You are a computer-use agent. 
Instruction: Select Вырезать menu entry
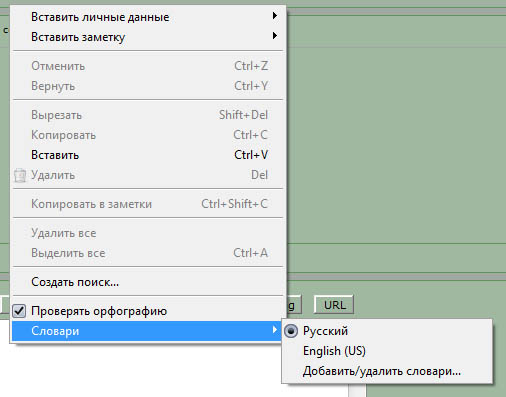[x=148, y=115]
